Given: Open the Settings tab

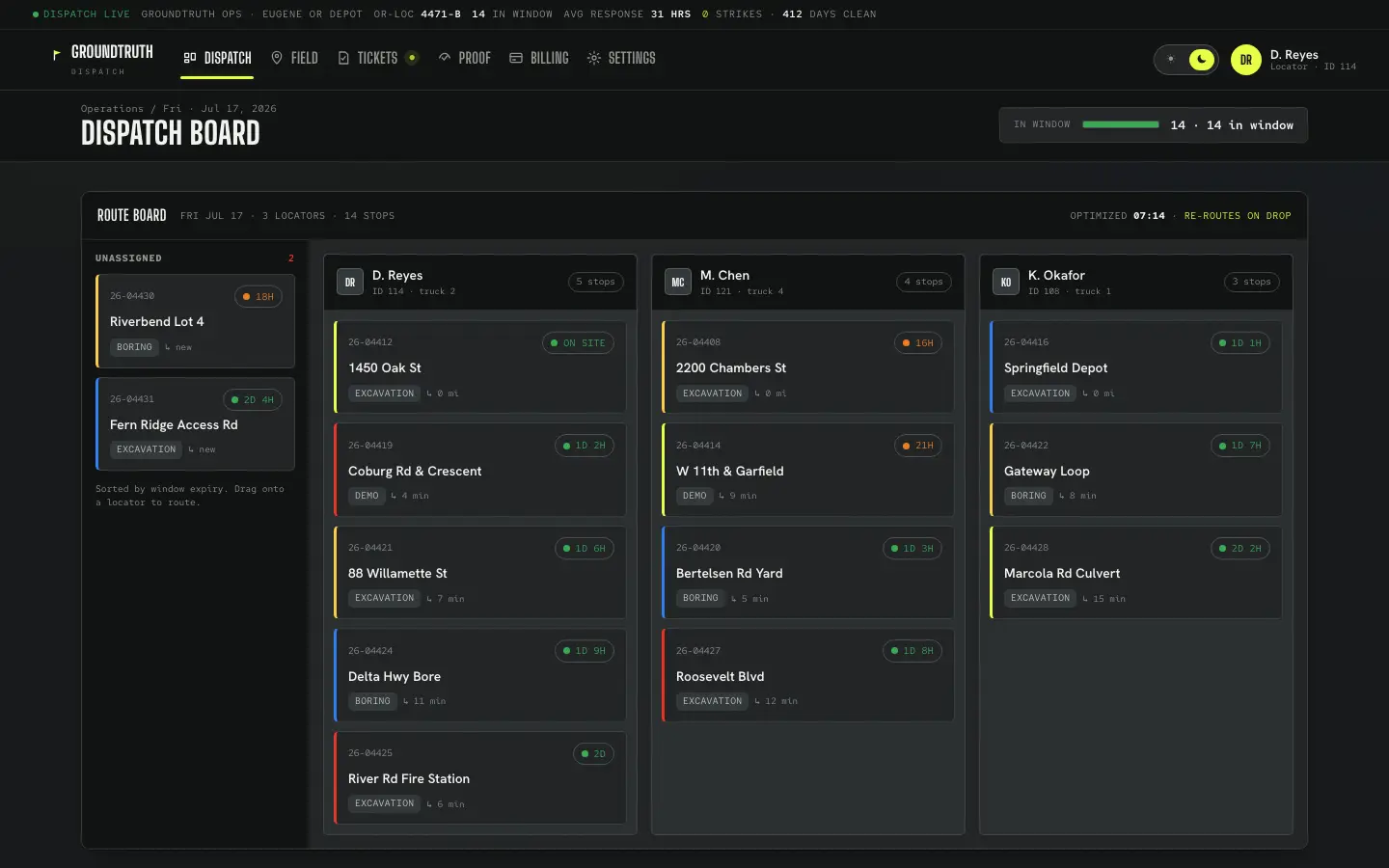Looking at the screenshot, I should pyautogui.click(x=621, y=58).
